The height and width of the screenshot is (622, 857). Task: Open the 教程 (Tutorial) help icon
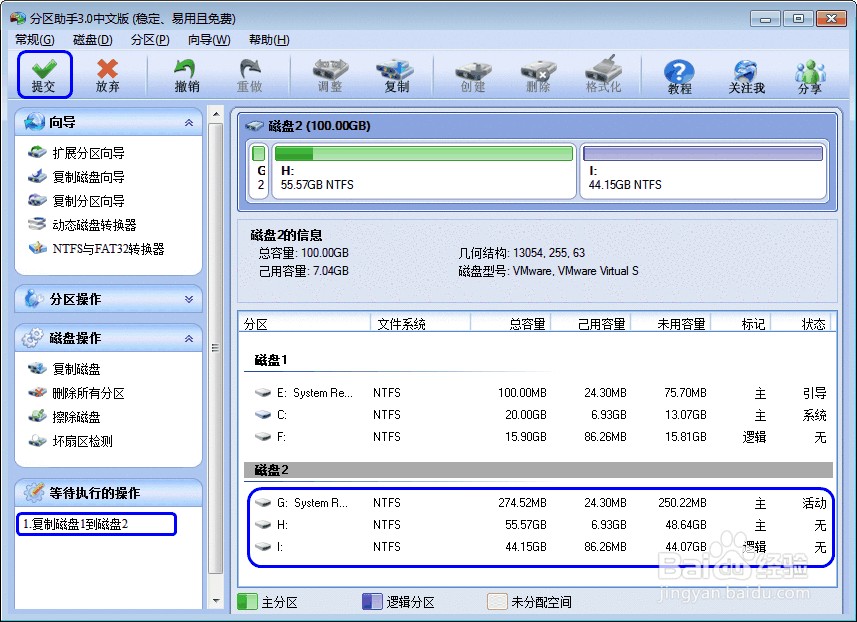[x=679, y=76]
